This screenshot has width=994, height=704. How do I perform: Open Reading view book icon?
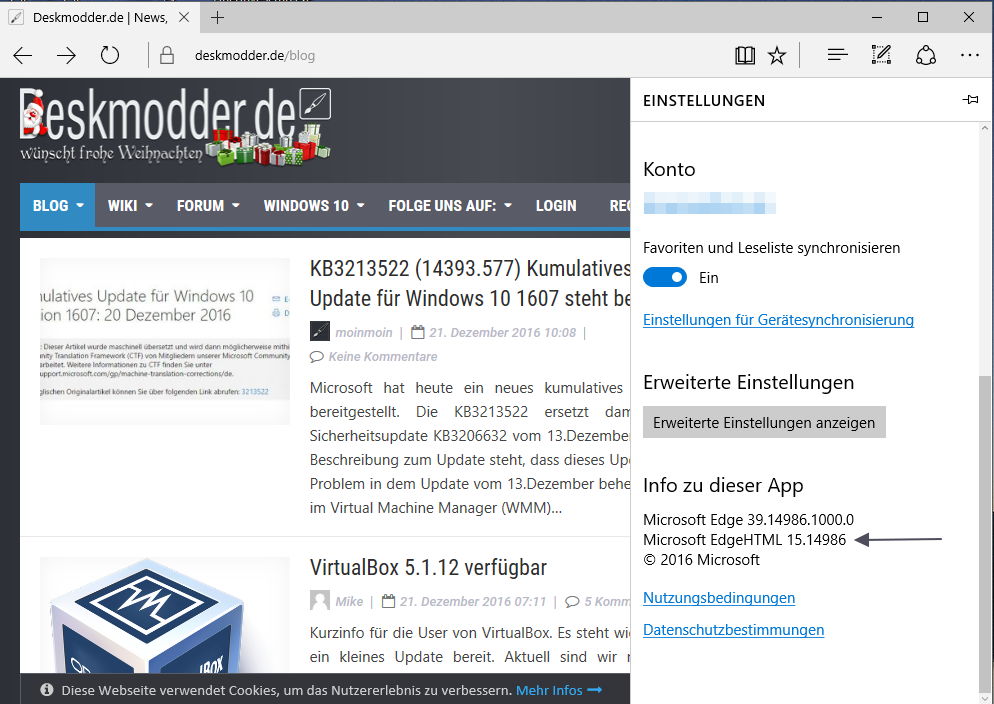coord(745,56)
